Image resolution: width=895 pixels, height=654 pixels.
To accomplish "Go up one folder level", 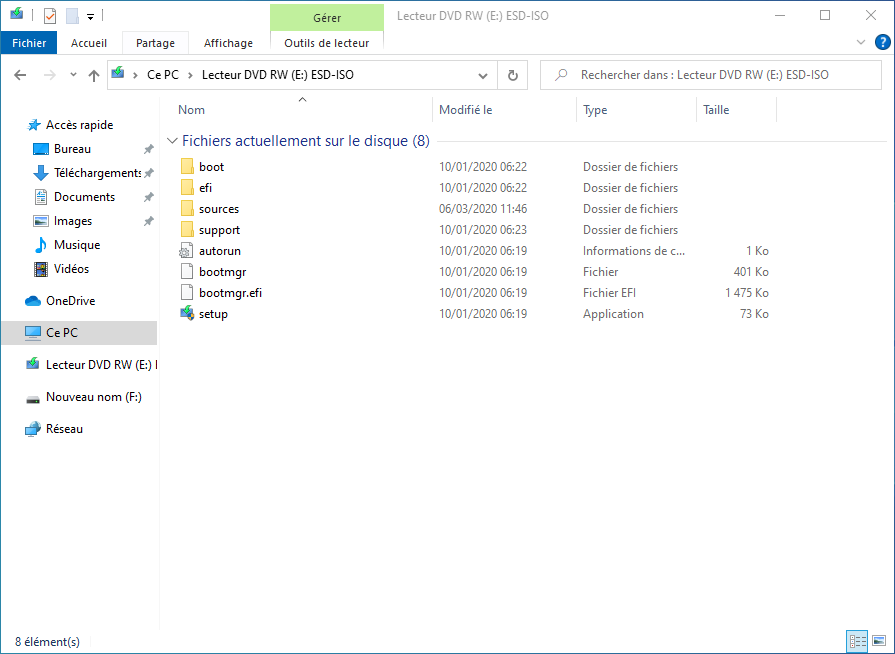I will [x=94, y=75].
